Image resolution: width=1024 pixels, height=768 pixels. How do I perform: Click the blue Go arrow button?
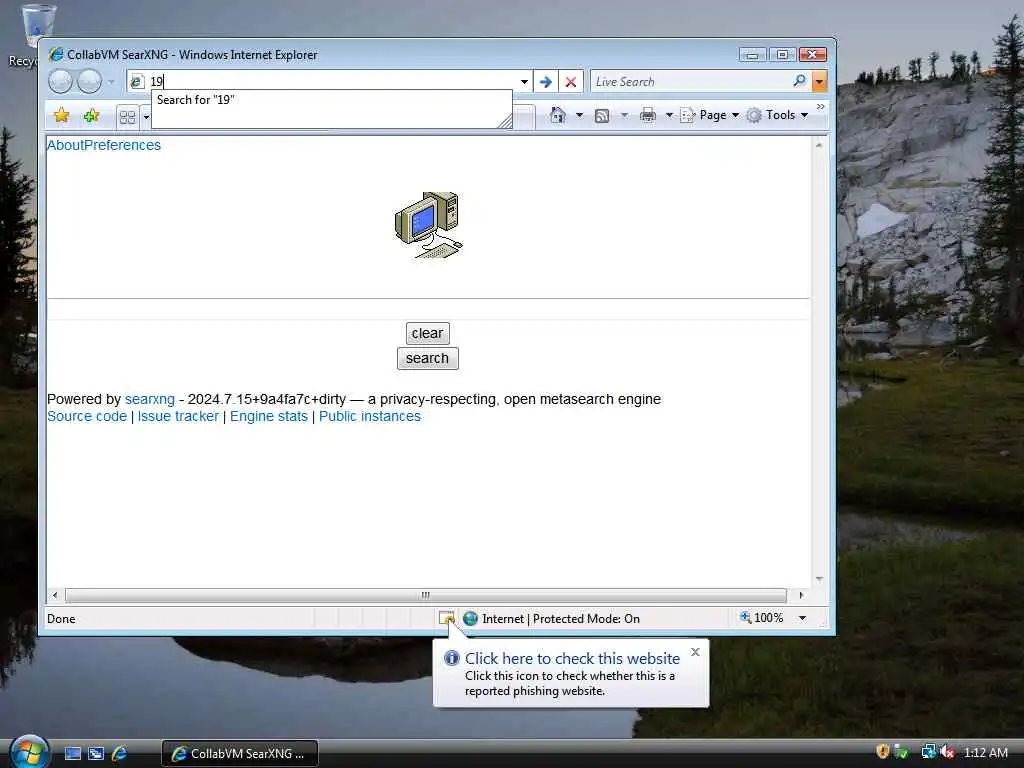point(546,82)
